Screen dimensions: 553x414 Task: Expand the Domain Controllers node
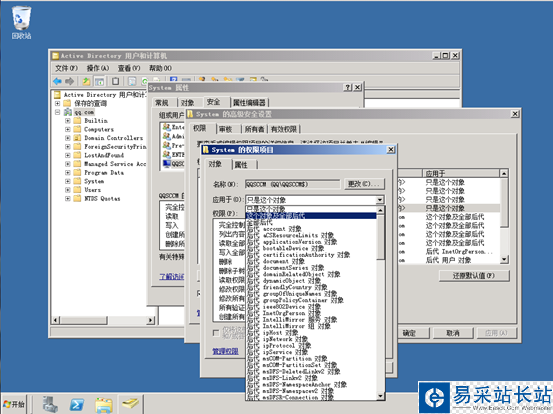tap(67, 138)
